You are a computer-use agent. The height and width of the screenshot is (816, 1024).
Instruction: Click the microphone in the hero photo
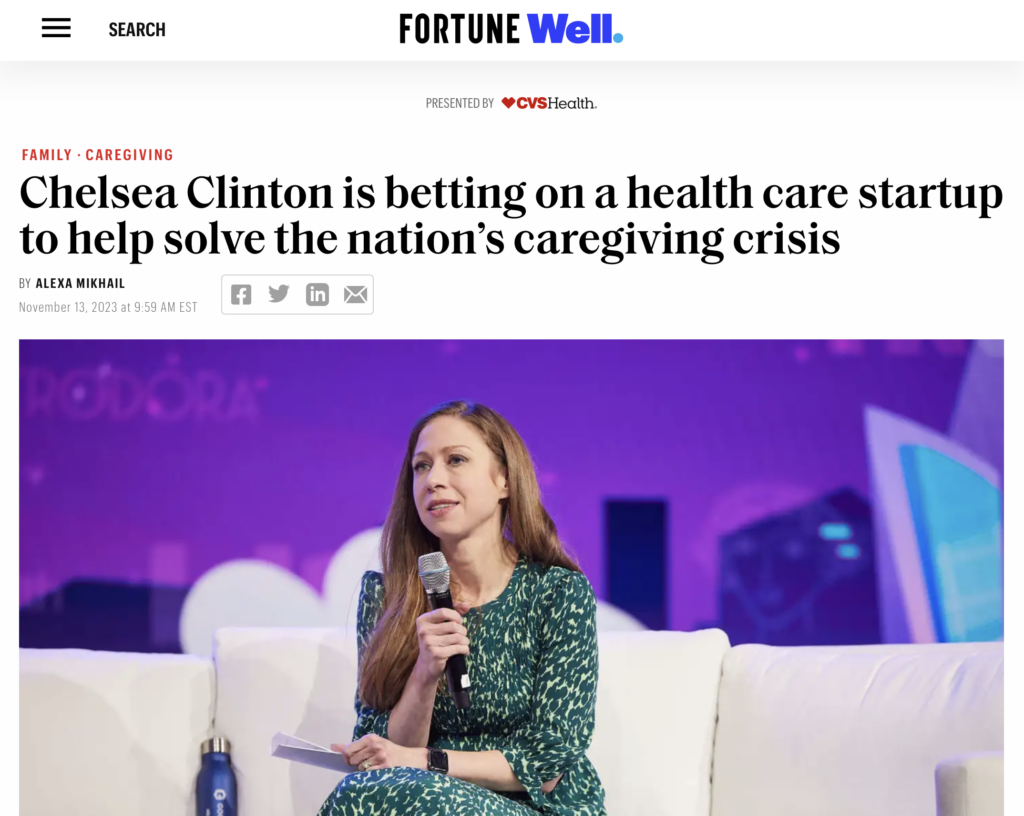[436, 575]
